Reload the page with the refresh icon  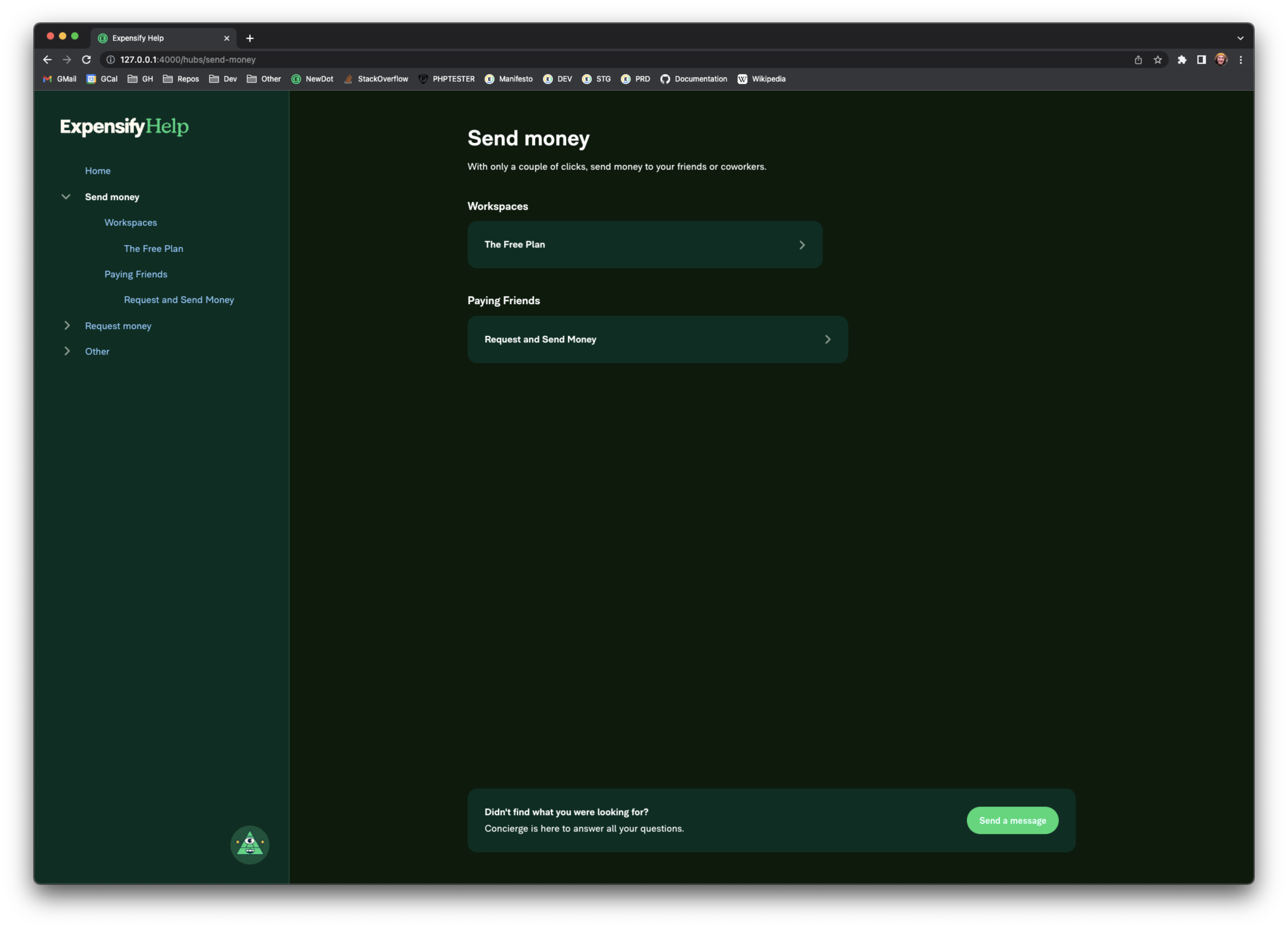click(86, 60)
